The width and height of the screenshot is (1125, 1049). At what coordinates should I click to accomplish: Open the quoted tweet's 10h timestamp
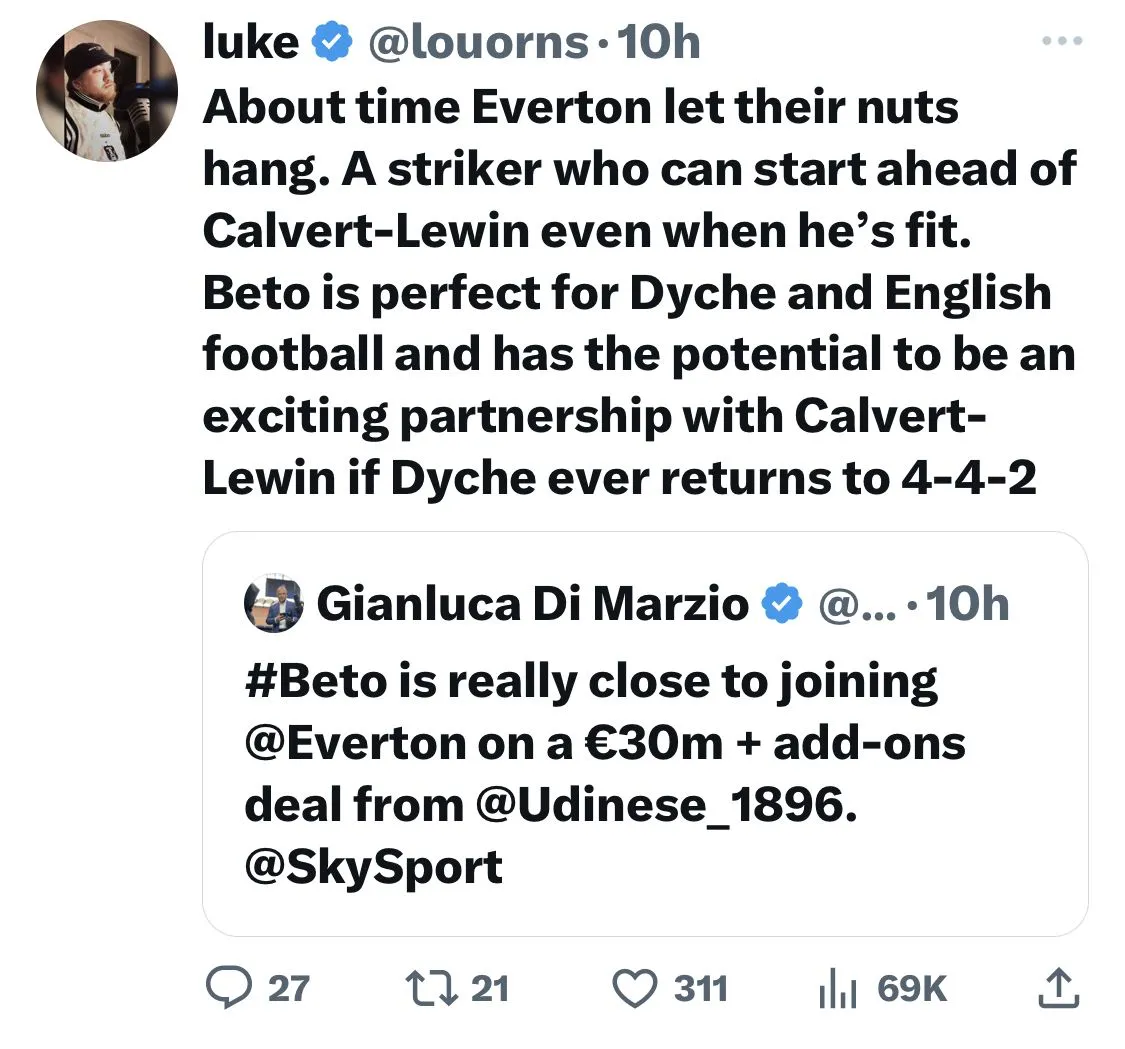tap(967, 604)
